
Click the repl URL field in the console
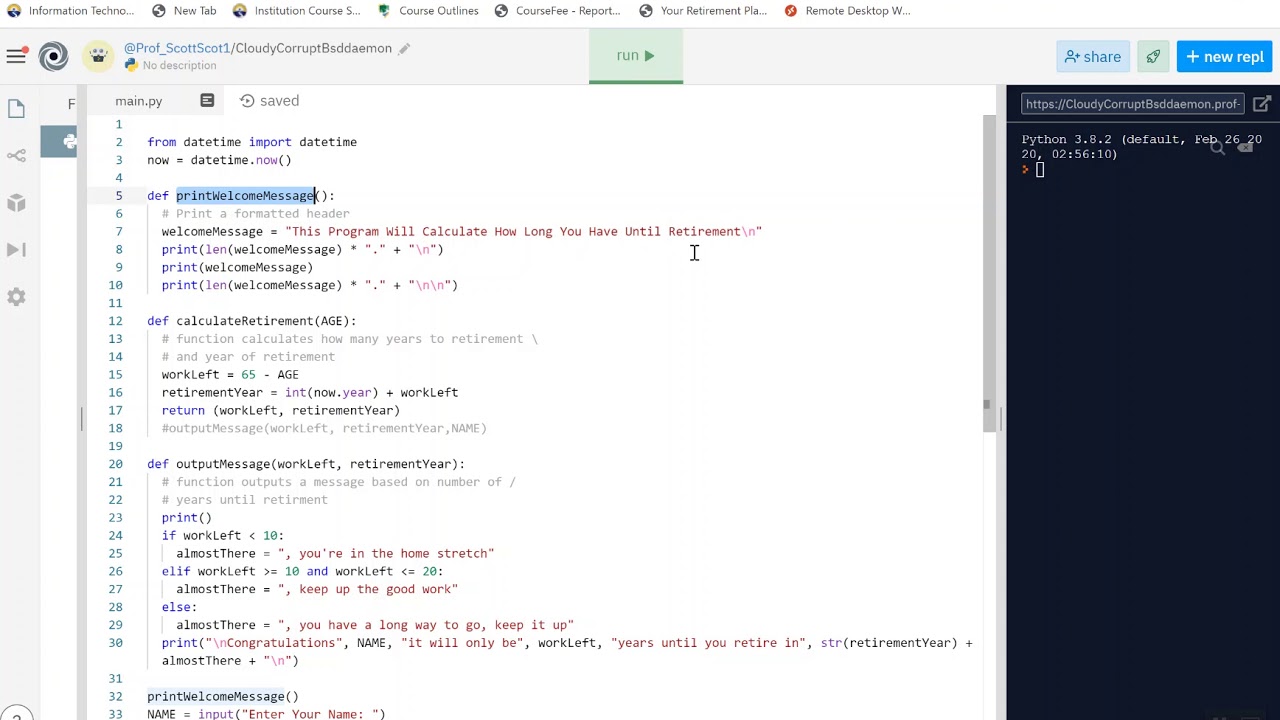coord(1132,104)
